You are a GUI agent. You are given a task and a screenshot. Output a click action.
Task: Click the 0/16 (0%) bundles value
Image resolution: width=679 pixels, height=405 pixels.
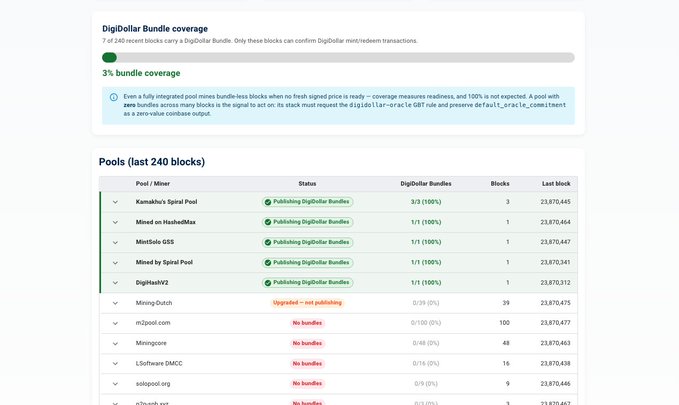tap(426, 363)
